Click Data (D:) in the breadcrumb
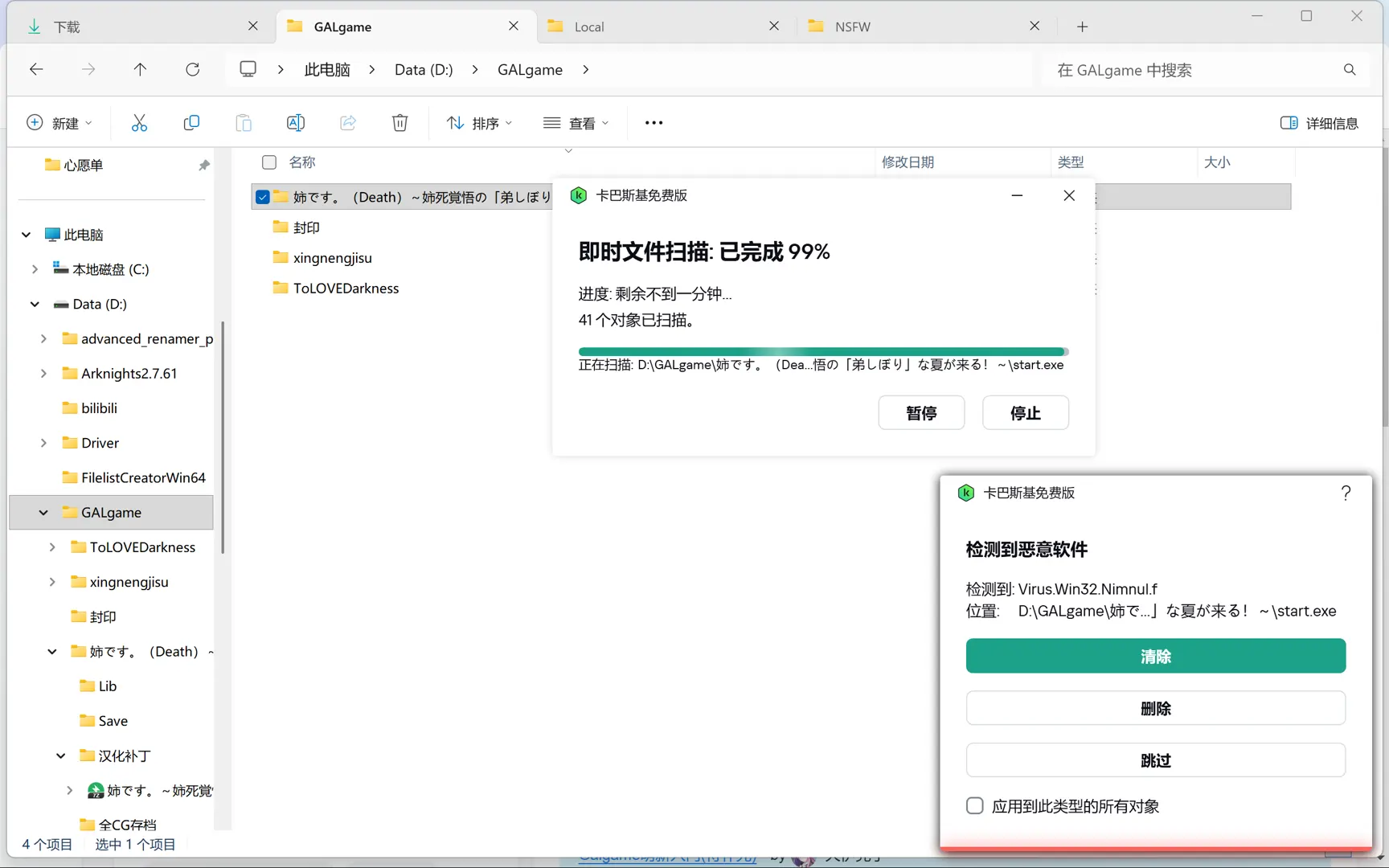The image size is (1389, 868). pos(424,70)
